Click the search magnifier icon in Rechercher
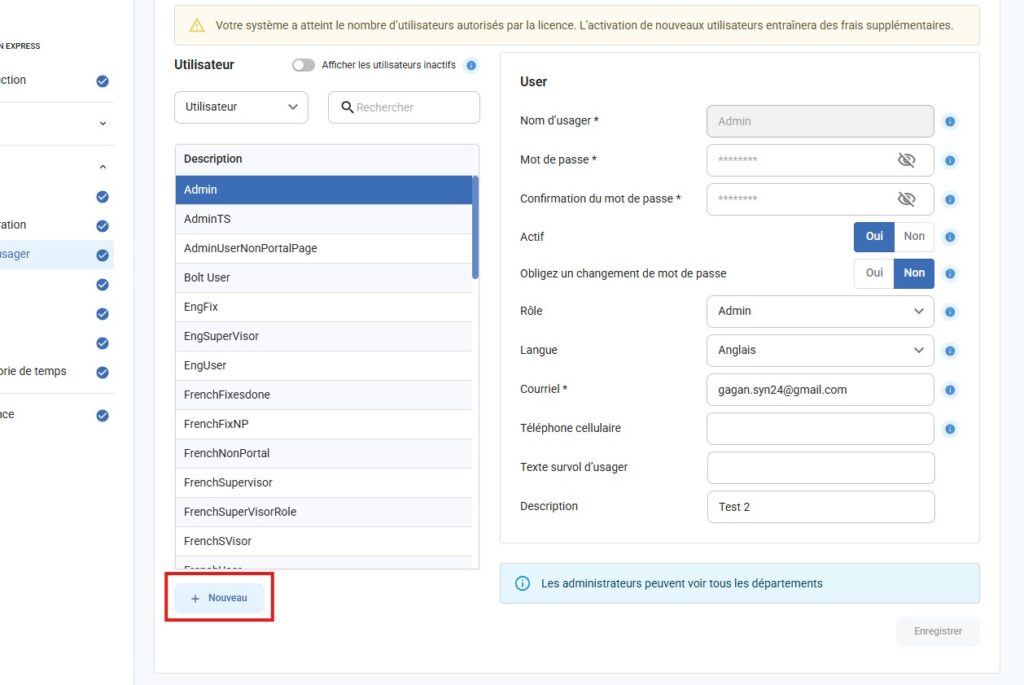The height and width of the screenshot is (685, 1024). click(348, 107)
